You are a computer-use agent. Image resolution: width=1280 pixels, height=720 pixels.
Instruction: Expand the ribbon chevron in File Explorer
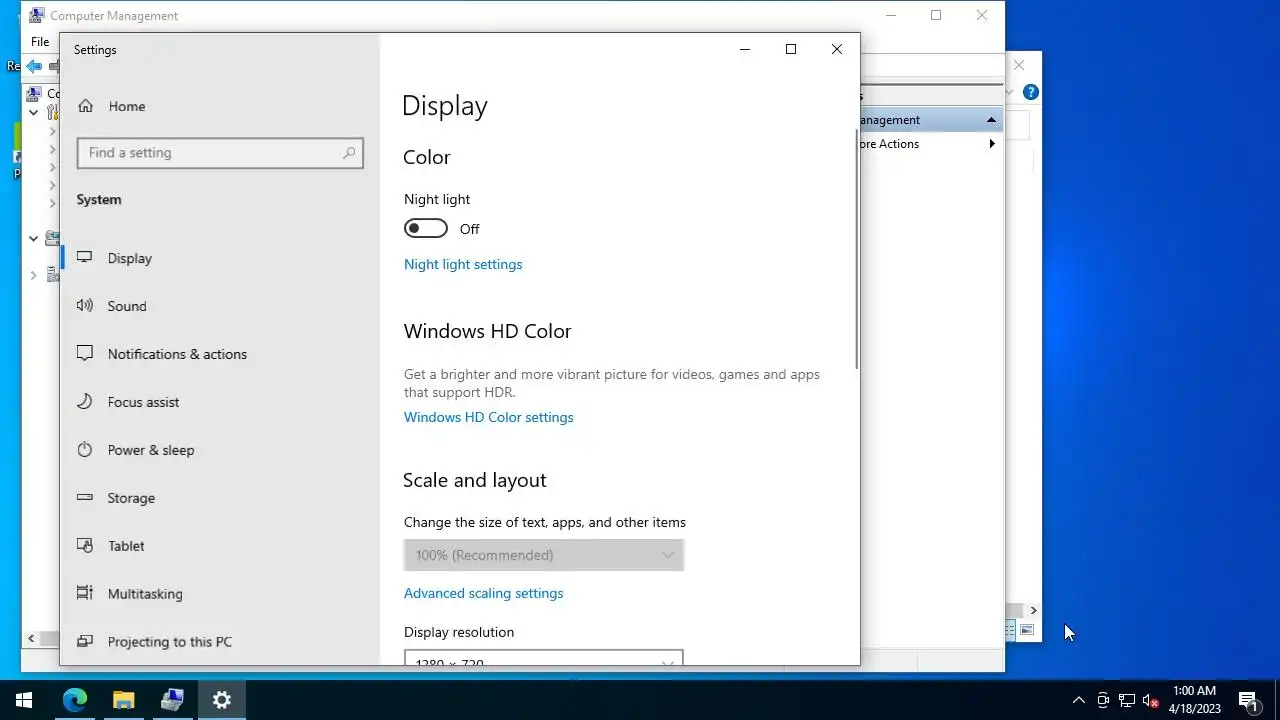point(1009,92)
